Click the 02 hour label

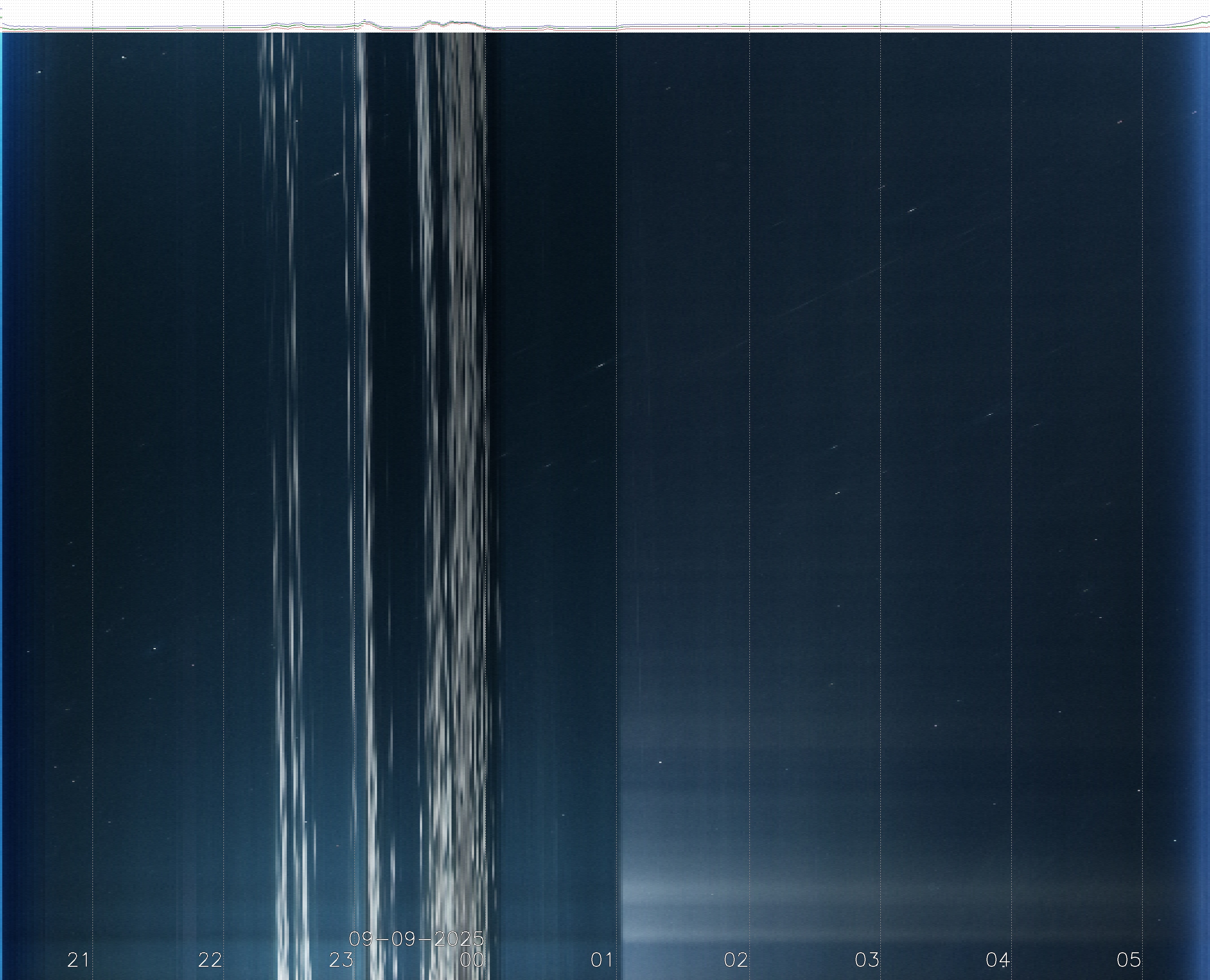click(736, 960)
